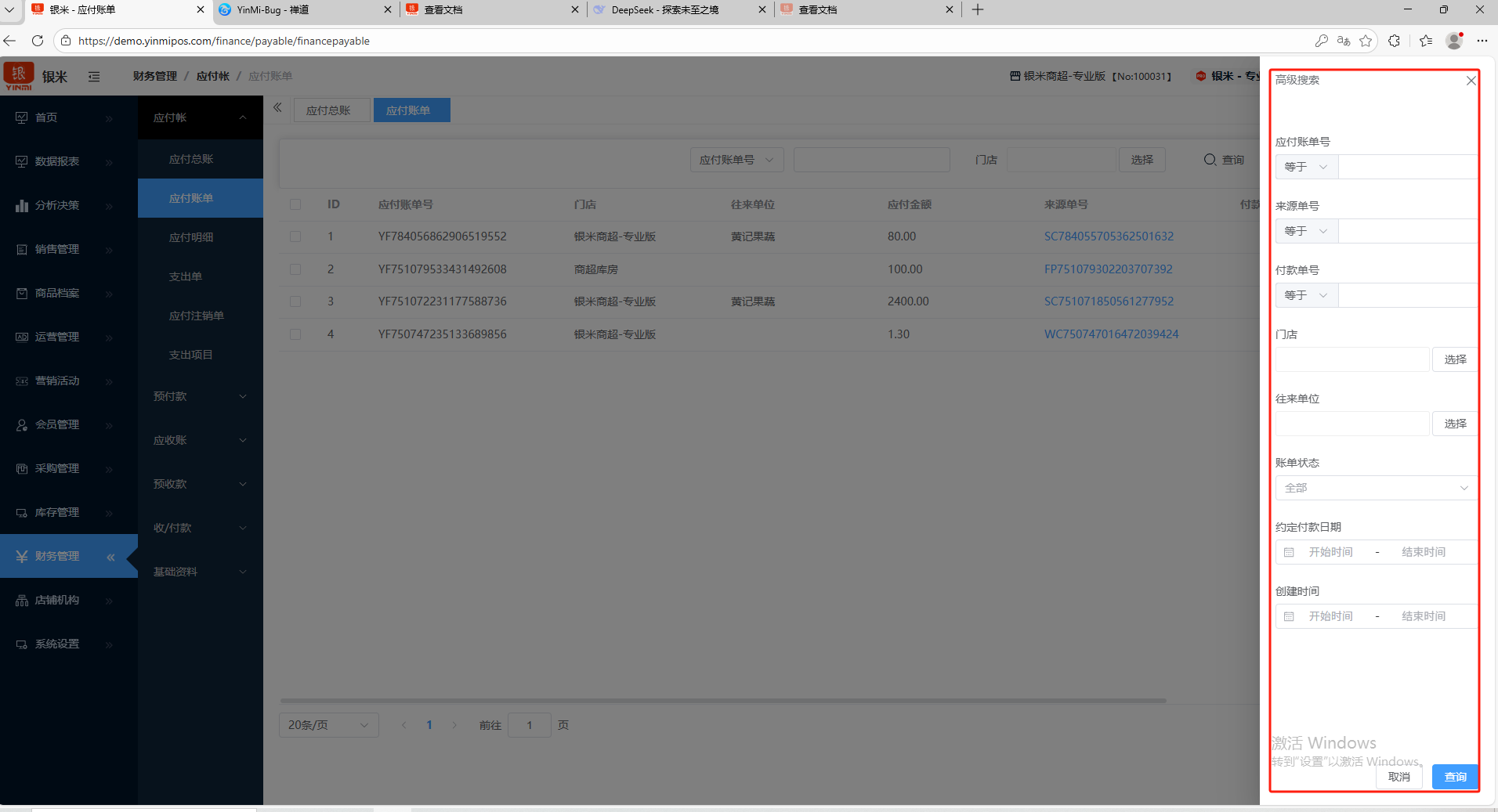Screen dimensions: 1498x812
Task: Click 查询 button in advanced search
Action: (1455, 777)
